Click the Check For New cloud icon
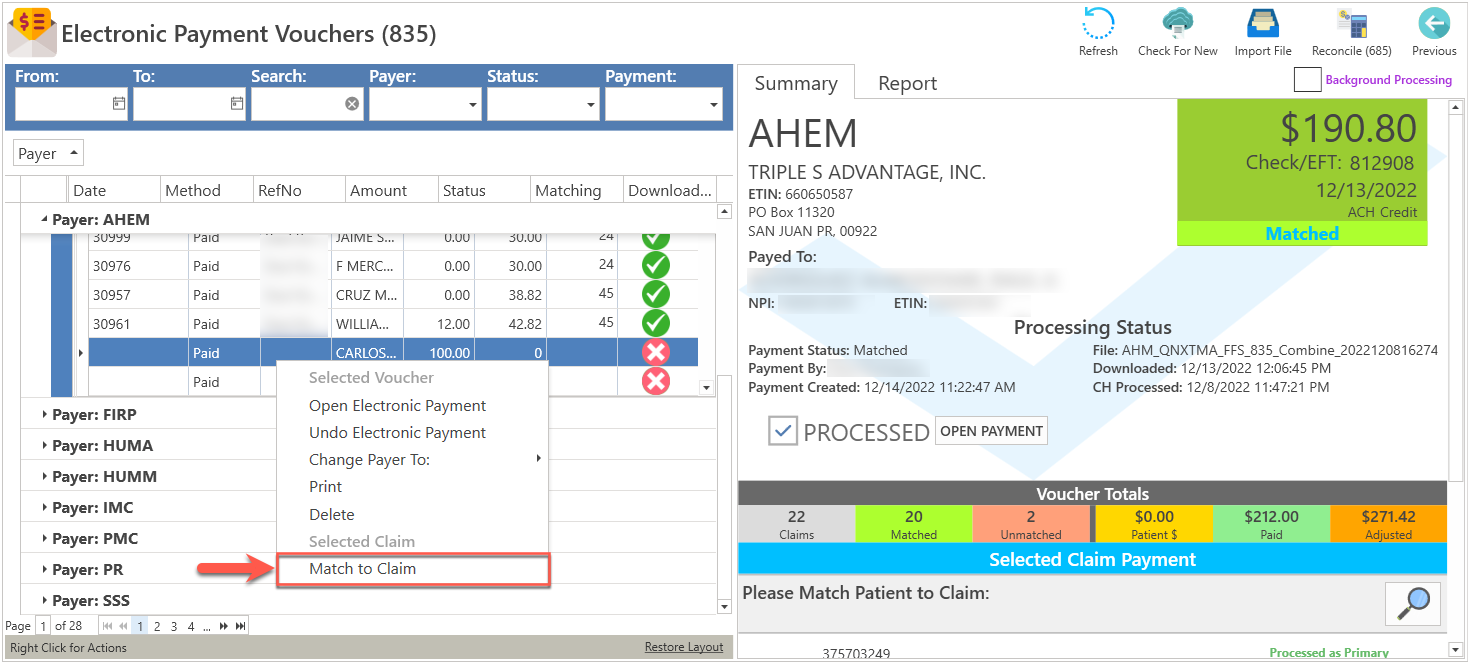1474x666 pixels. pyautogui.click(x=1177, y=25)
